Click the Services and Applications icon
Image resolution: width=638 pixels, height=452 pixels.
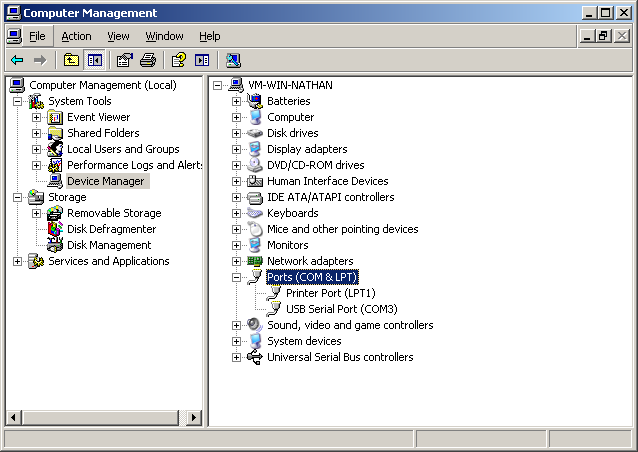pyautogui.click(x=36, y=261)
